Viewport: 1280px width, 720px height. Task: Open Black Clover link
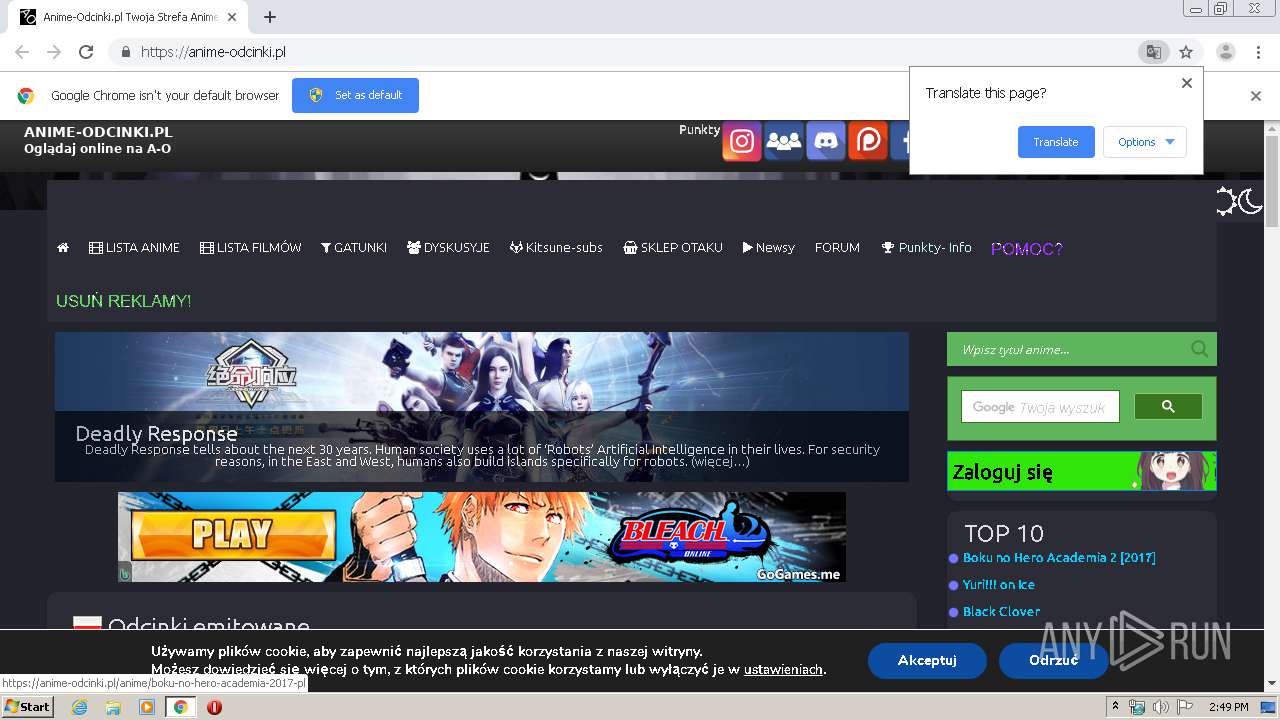(x=1001, y=612)
